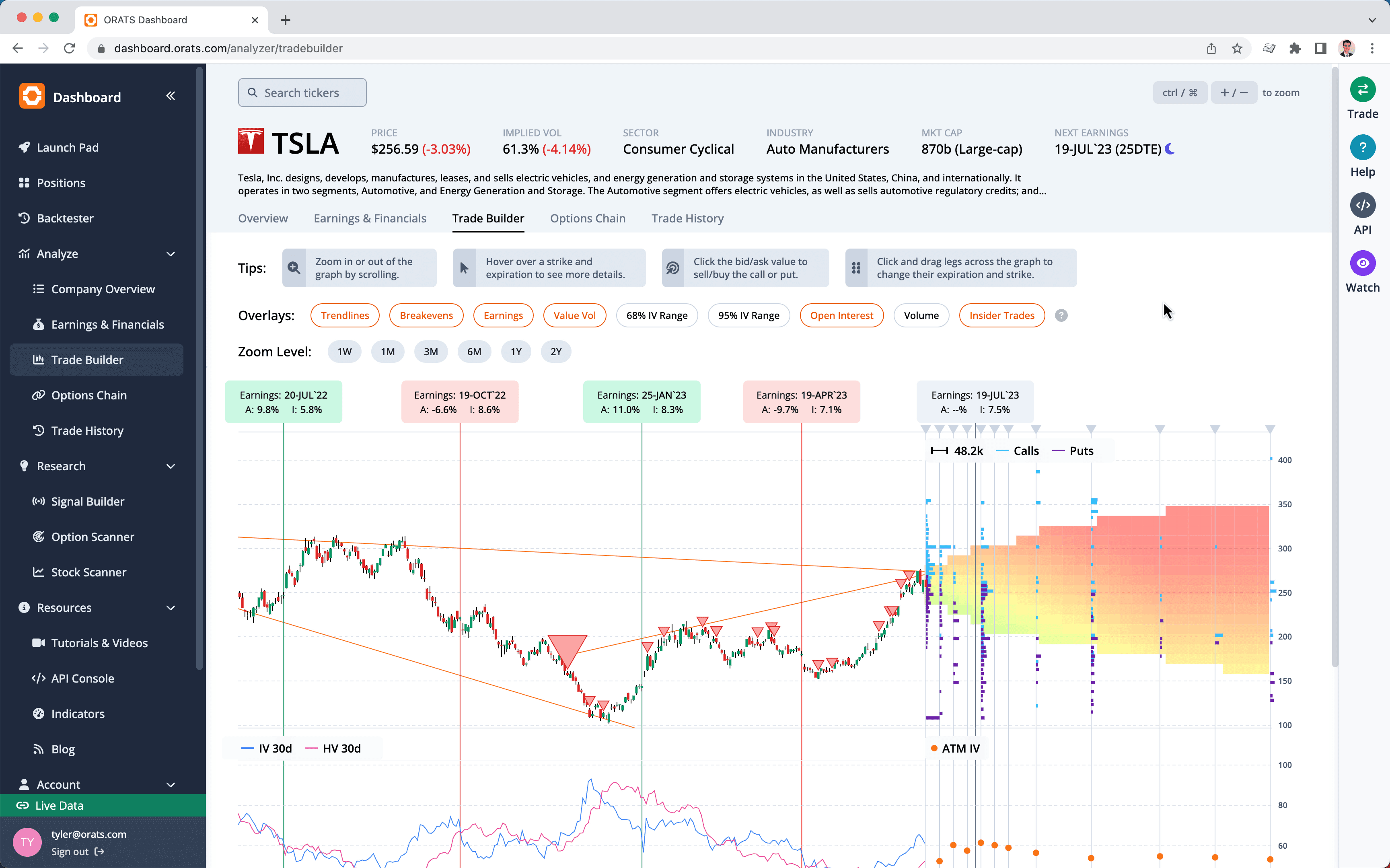Click the magnifier icon in Zoom tip

294,267
